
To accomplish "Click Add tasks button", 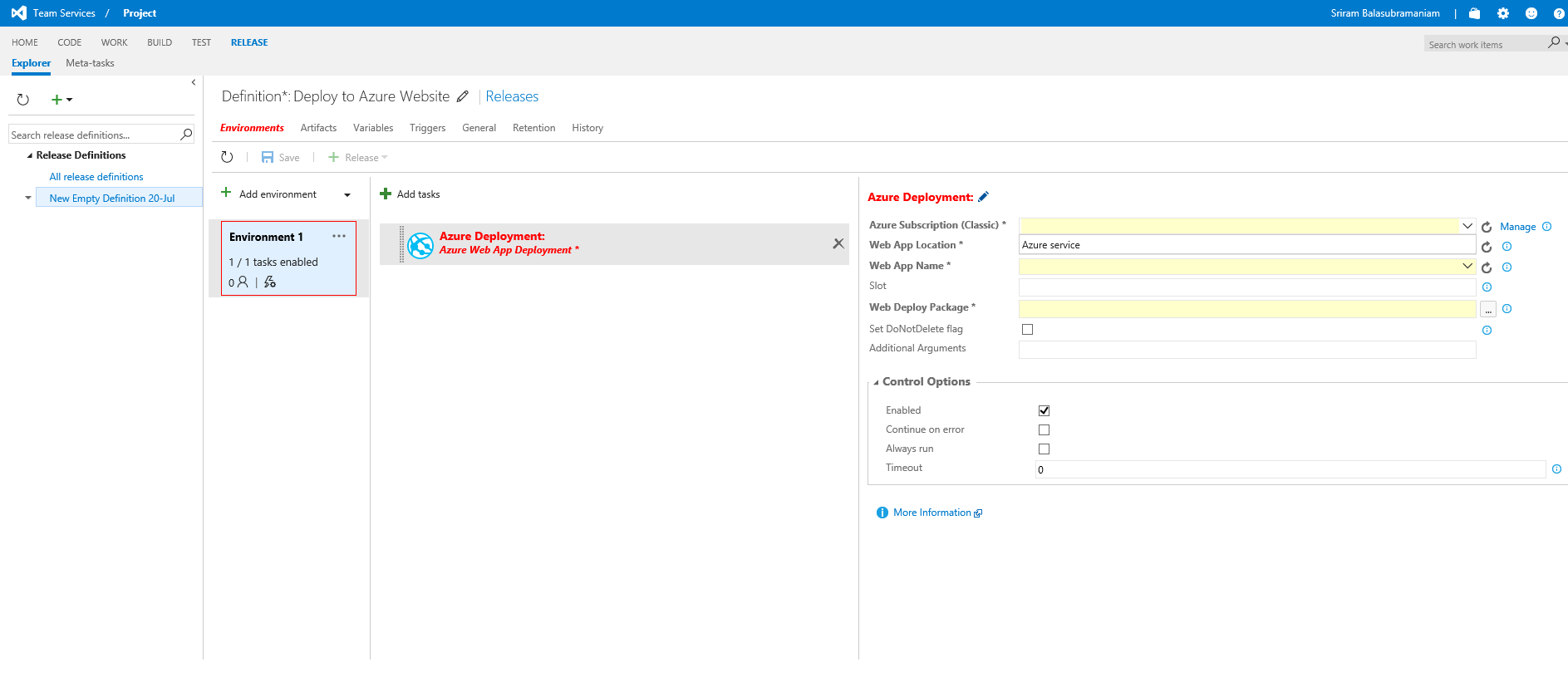I will (410, 194).
